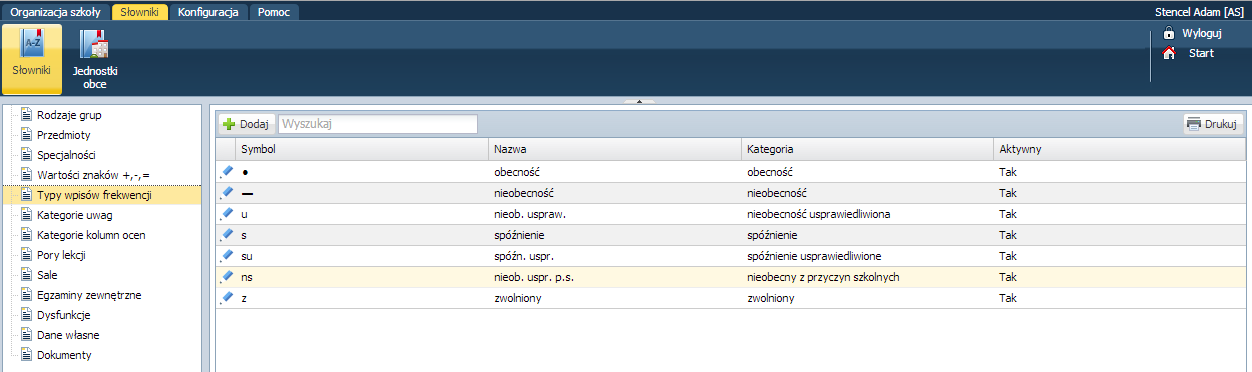This screenshot has height=372, width=1252.
Task: Sort by the Kategoria column header
Action: (868, 149)
